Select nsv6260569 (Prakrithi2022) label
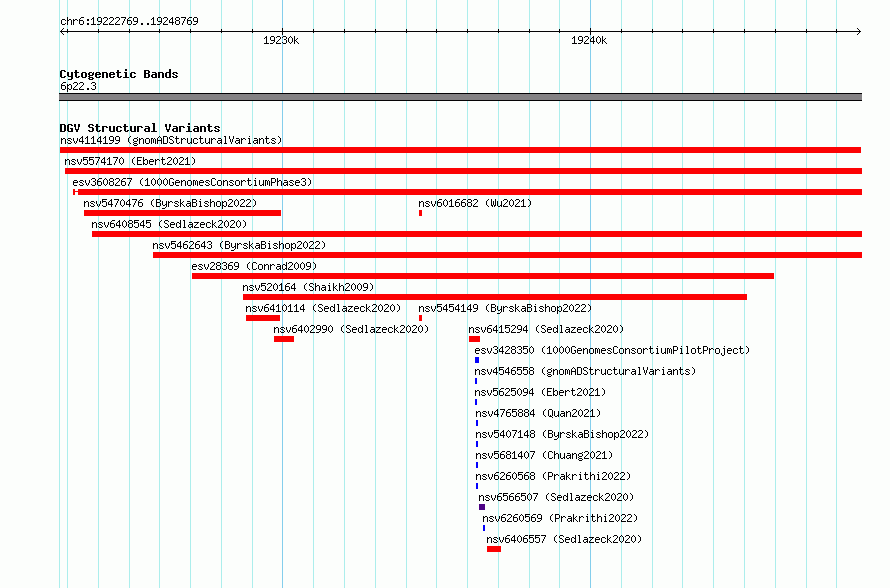The image size is (890, 588). coord(560,518)
